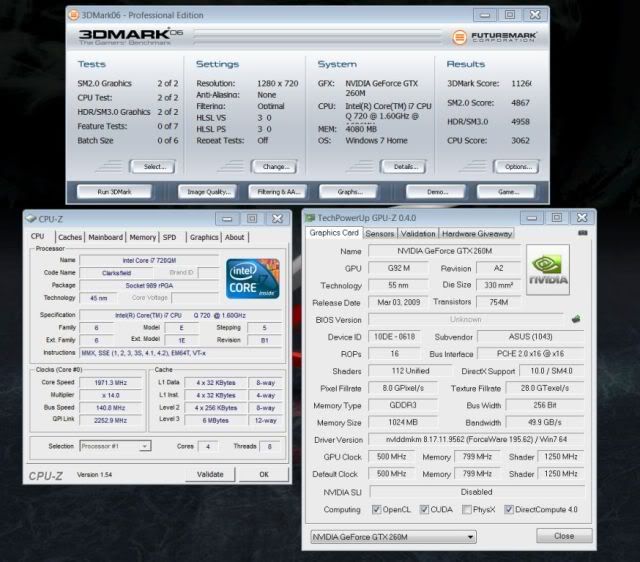Click the SM2.0 Score value 4867
This screenshot has height=562, width=640.
pos(520,103)
